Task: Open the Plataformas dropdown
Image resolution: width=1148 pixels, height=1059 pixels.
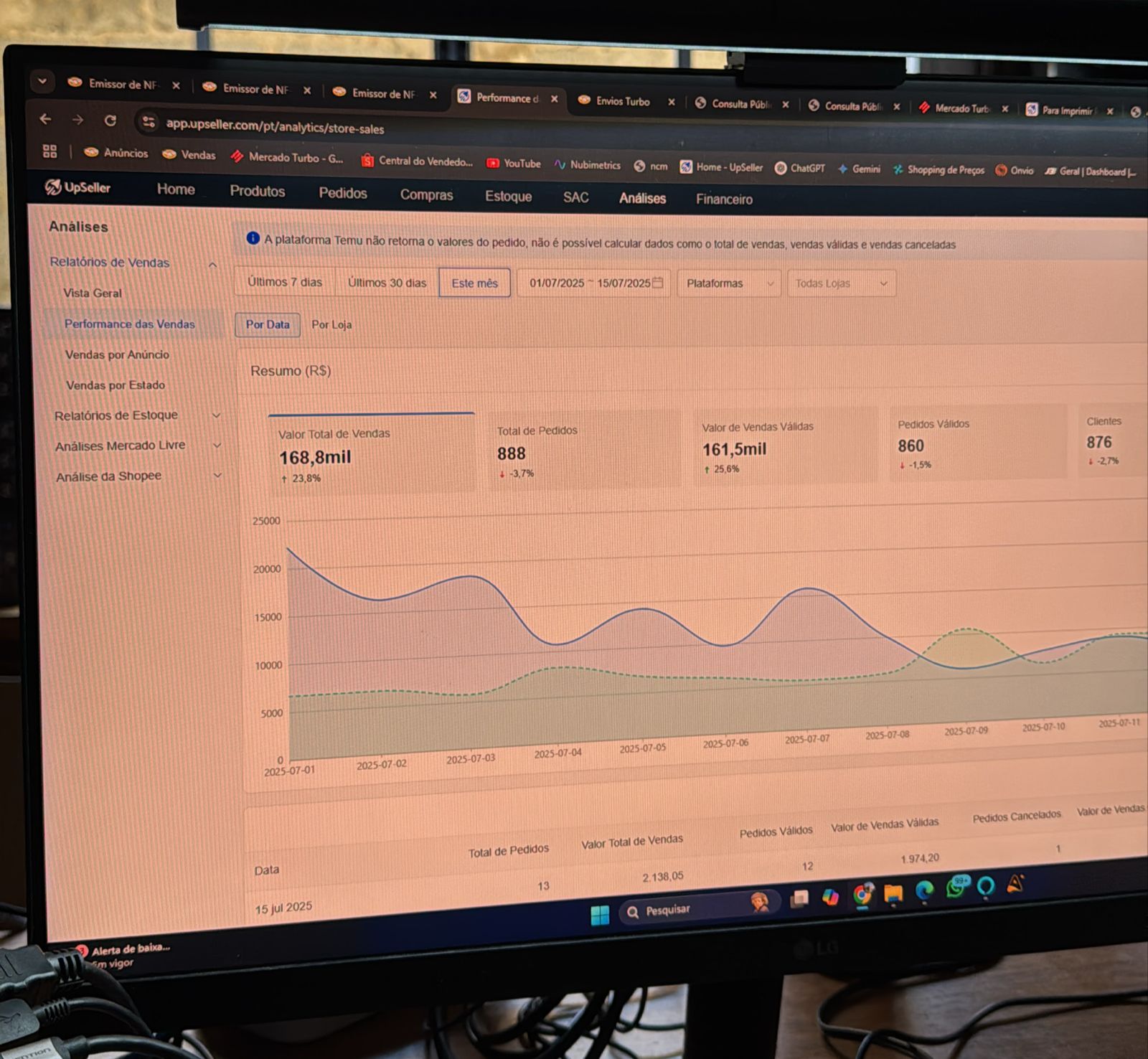Action: click(728, 283)
